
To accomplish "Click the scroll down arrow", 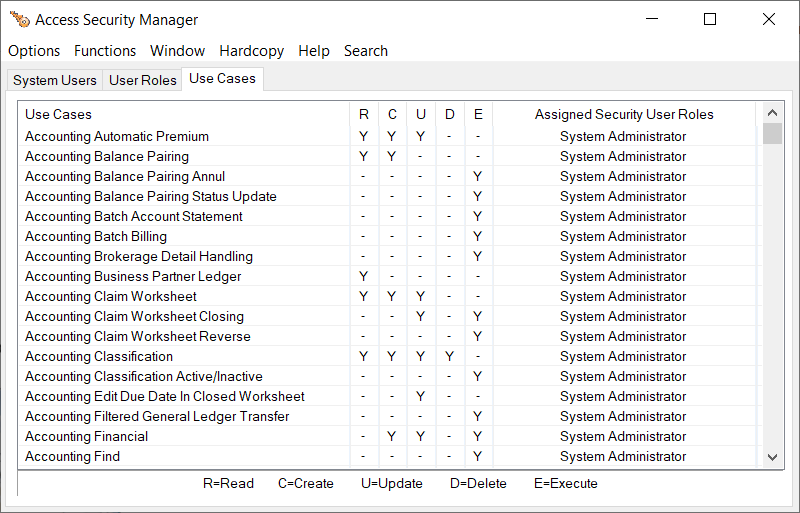I will coord(772,457).
